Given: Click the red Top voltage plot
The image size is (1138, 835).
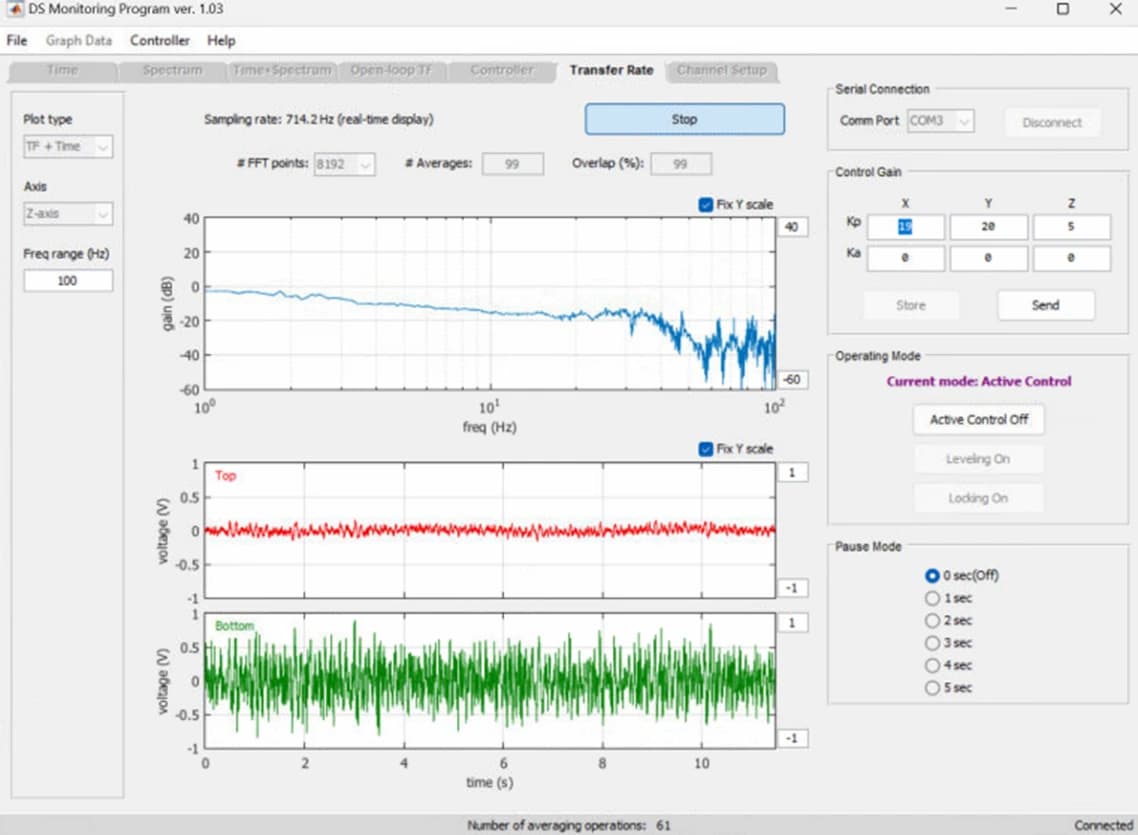Looking at the screenshot, I should 490,530.
